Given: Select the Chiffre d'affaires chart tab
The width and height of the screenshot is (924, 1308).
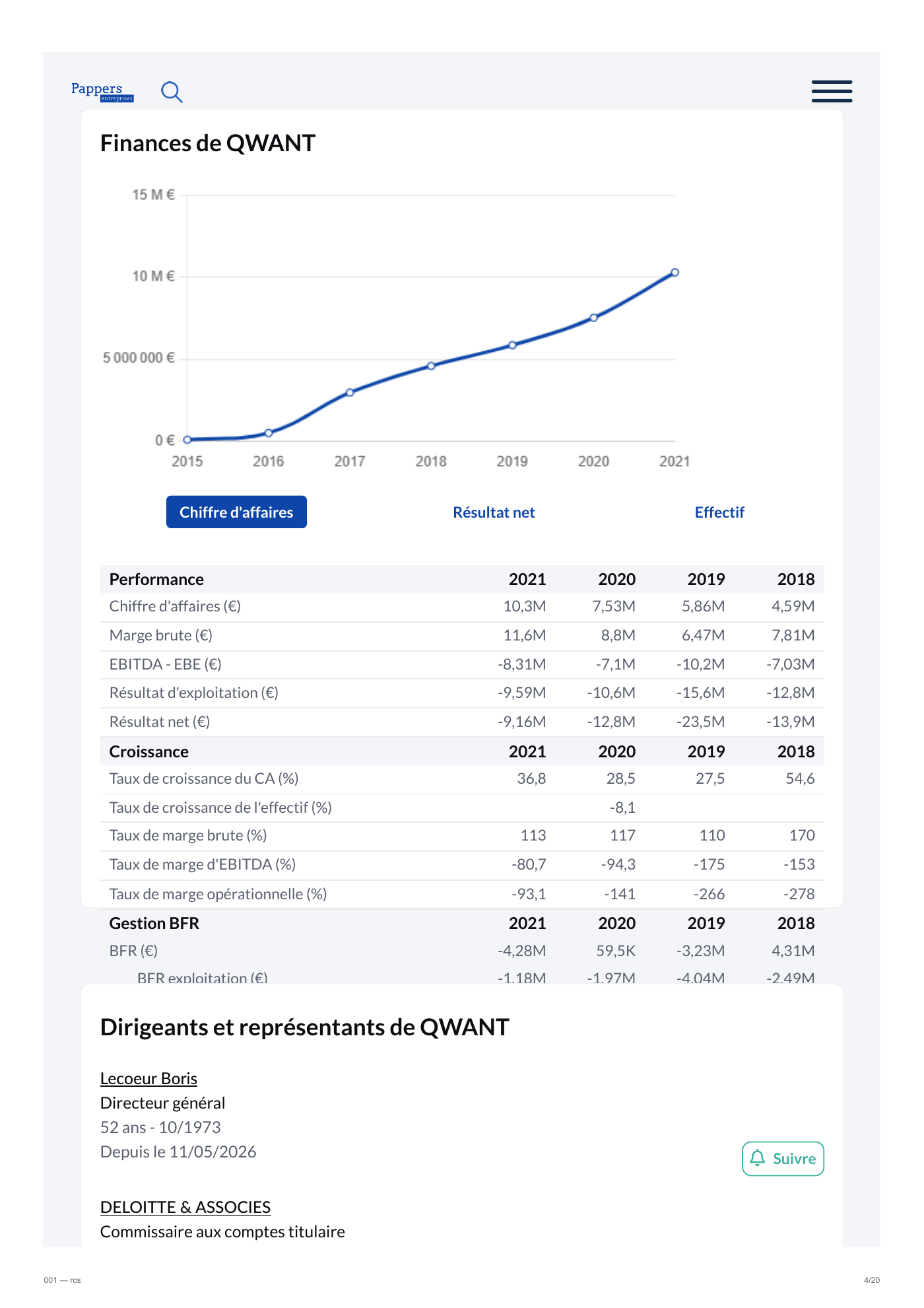Looking at the screenshot, I should (x=236, y=512).
